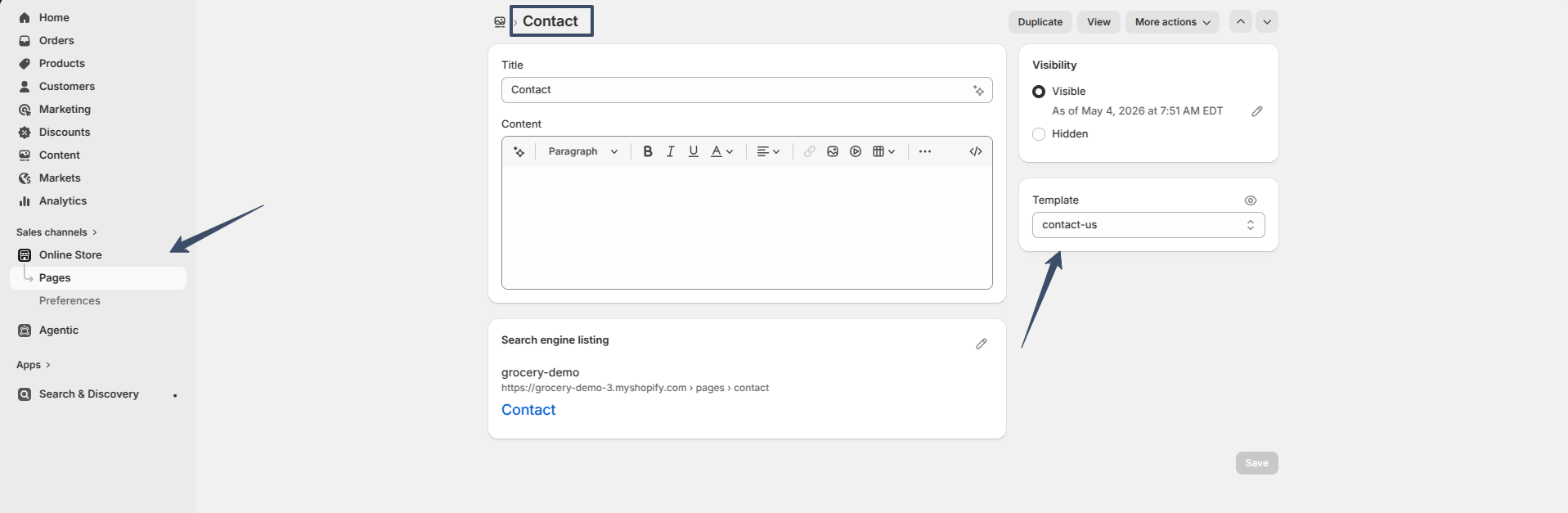
Task: Insert video using editor toolbar icon
Action: pos(856,151)
